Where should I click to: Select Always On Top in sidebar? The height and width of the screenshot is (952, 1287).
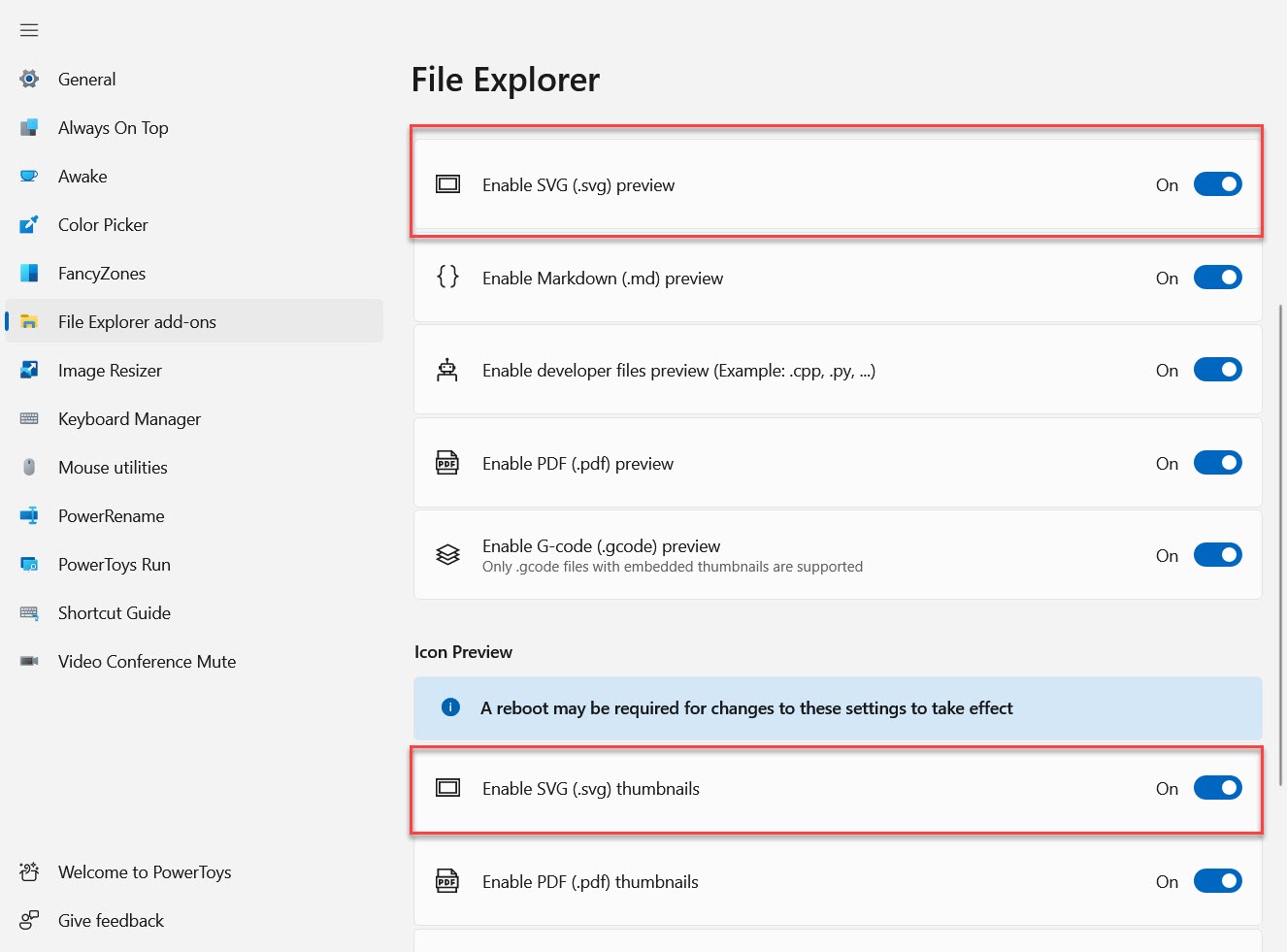[194, 127]
